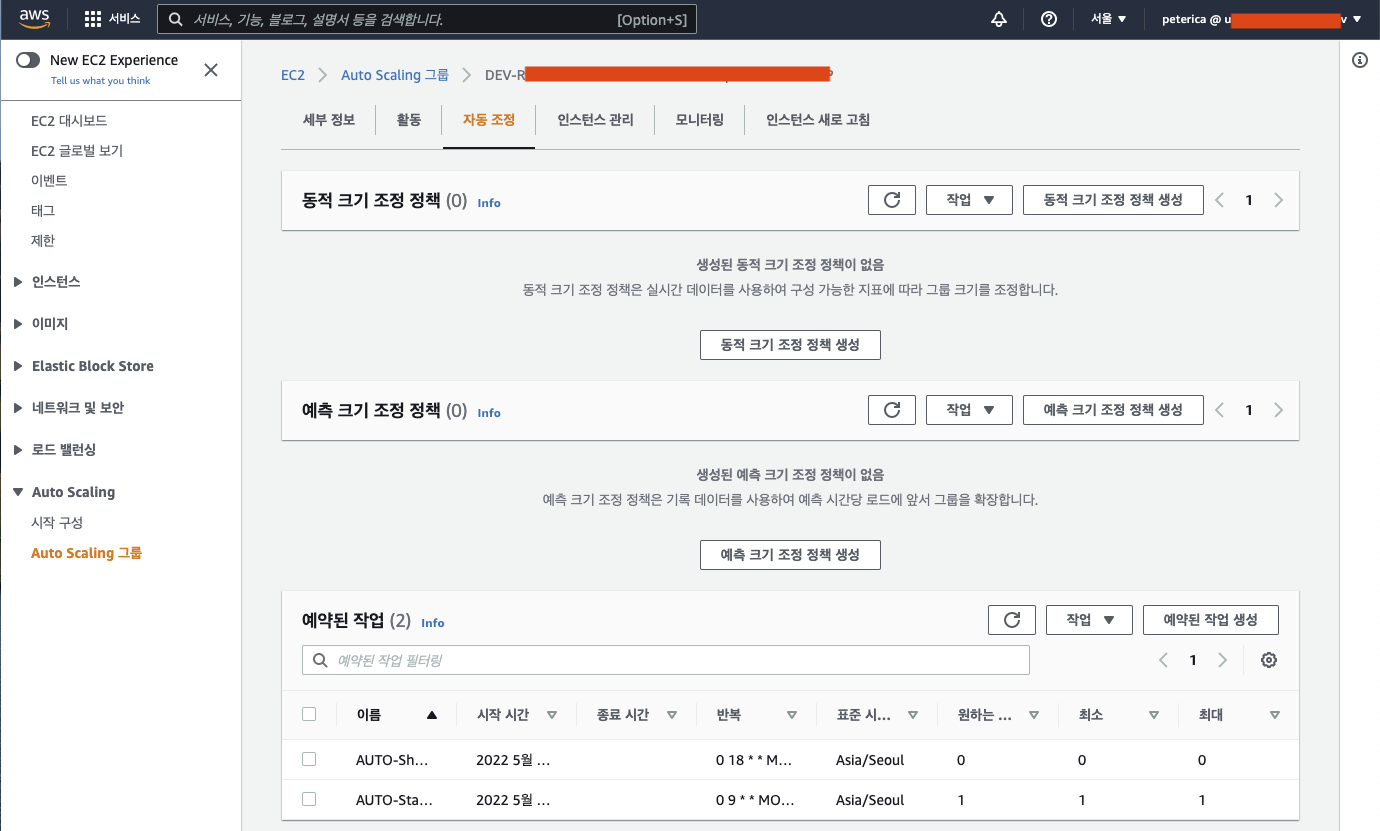Sort by 시작 시간 column arrow
The image size is (1380, 831).
point(552,715)
